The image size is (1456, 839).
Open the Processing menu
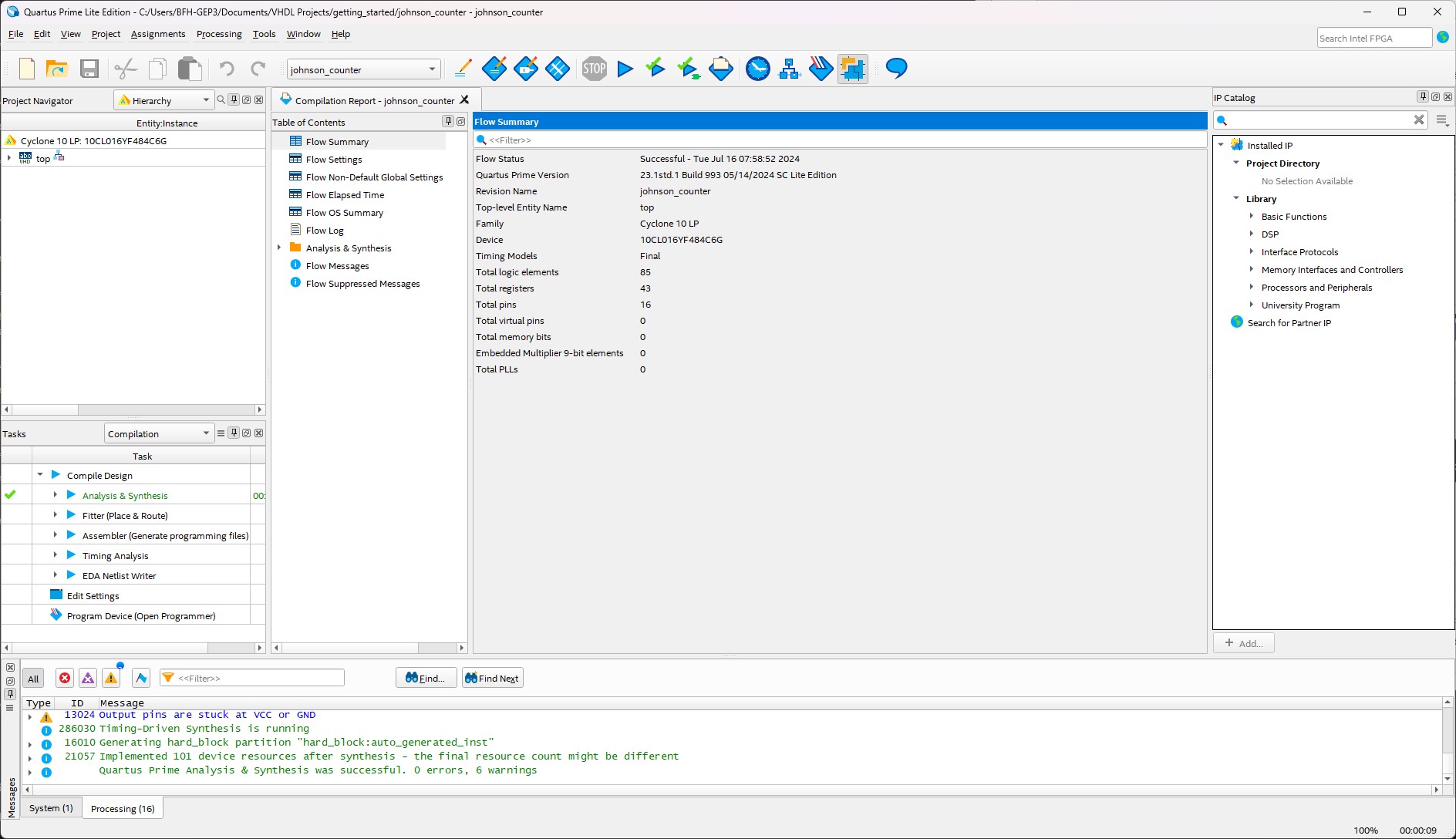(219, 34)
